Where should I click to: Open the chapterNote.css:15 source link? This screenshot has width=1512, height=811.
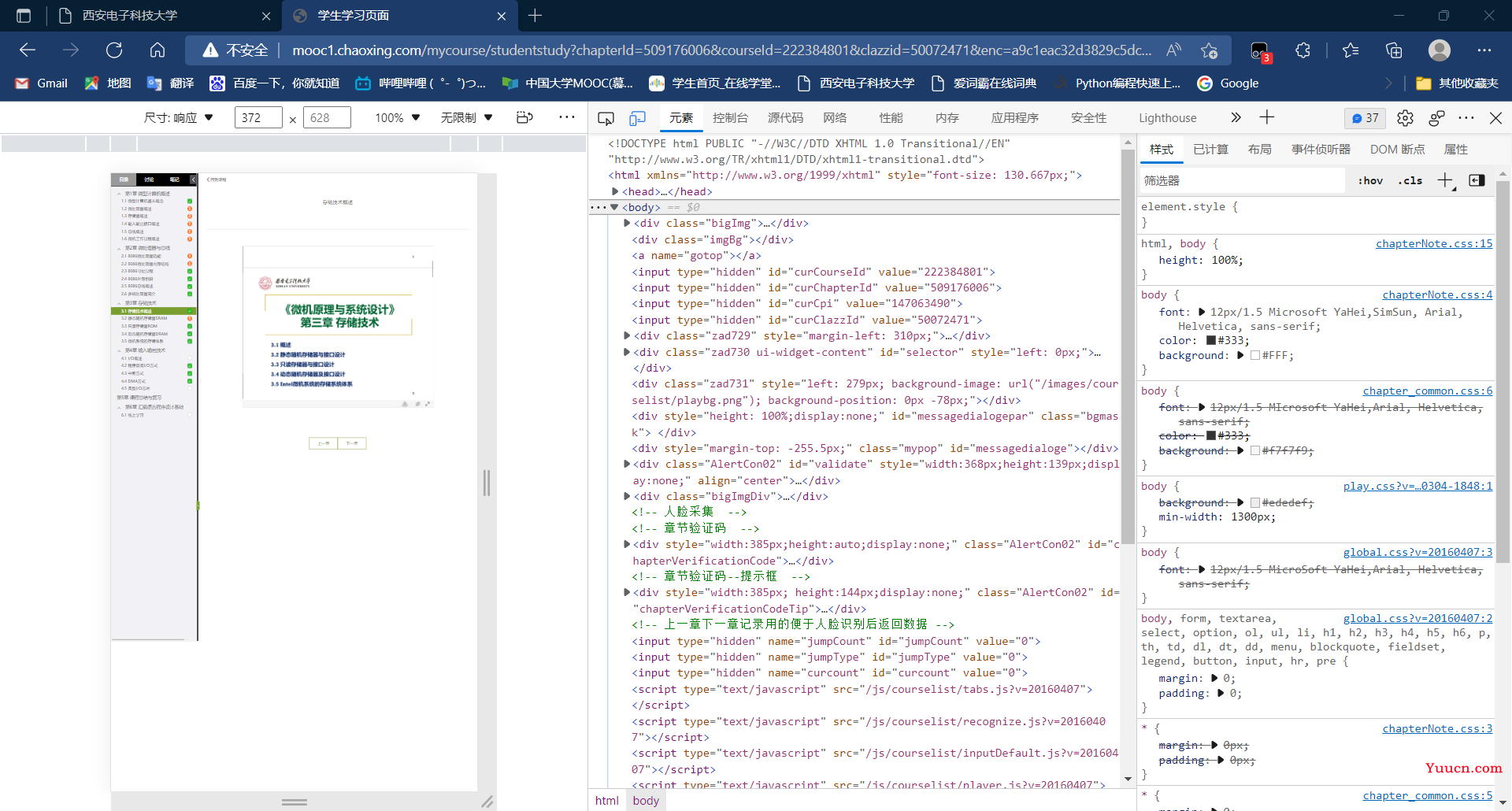[1434, 243]
